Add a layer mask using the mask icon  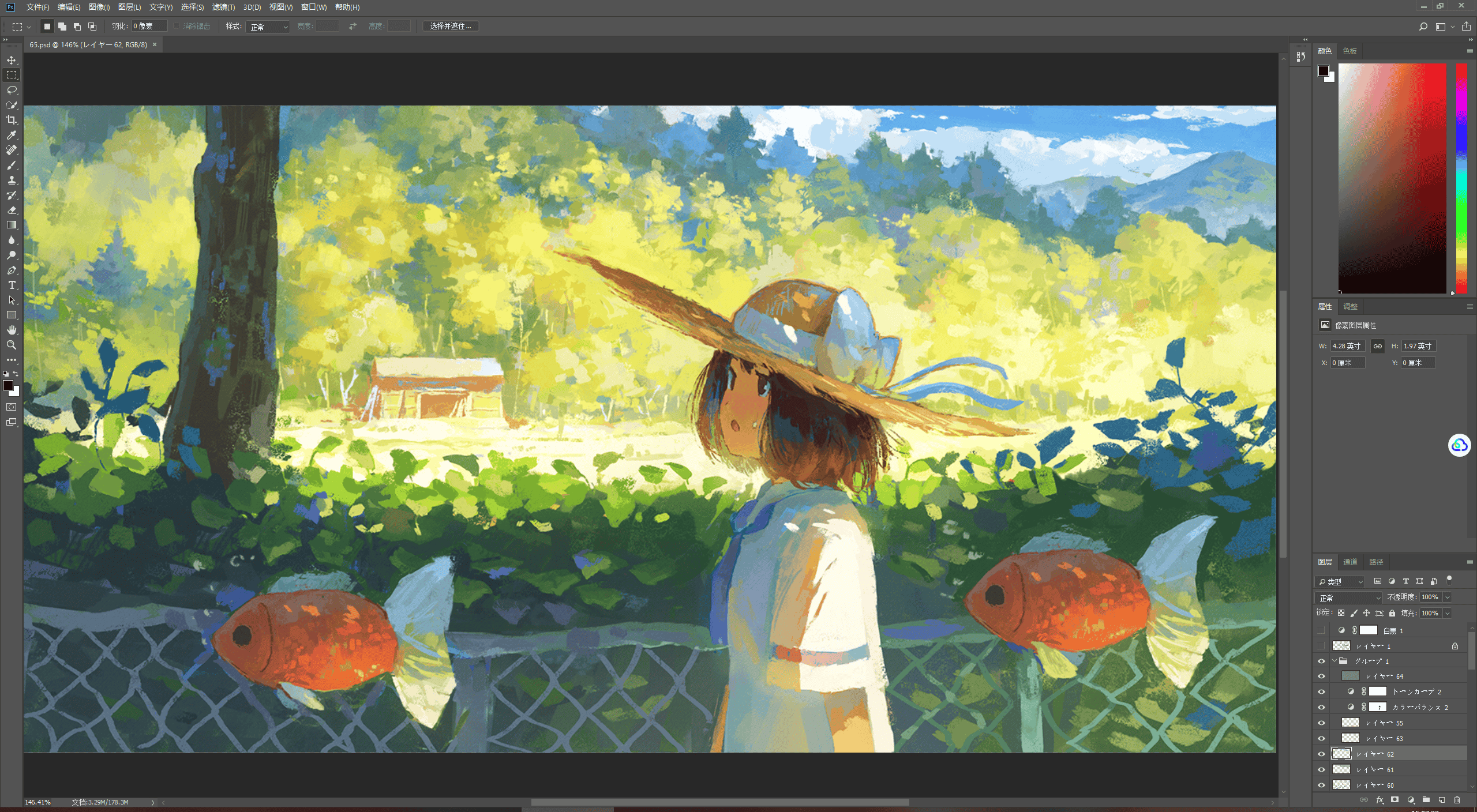1394,800
